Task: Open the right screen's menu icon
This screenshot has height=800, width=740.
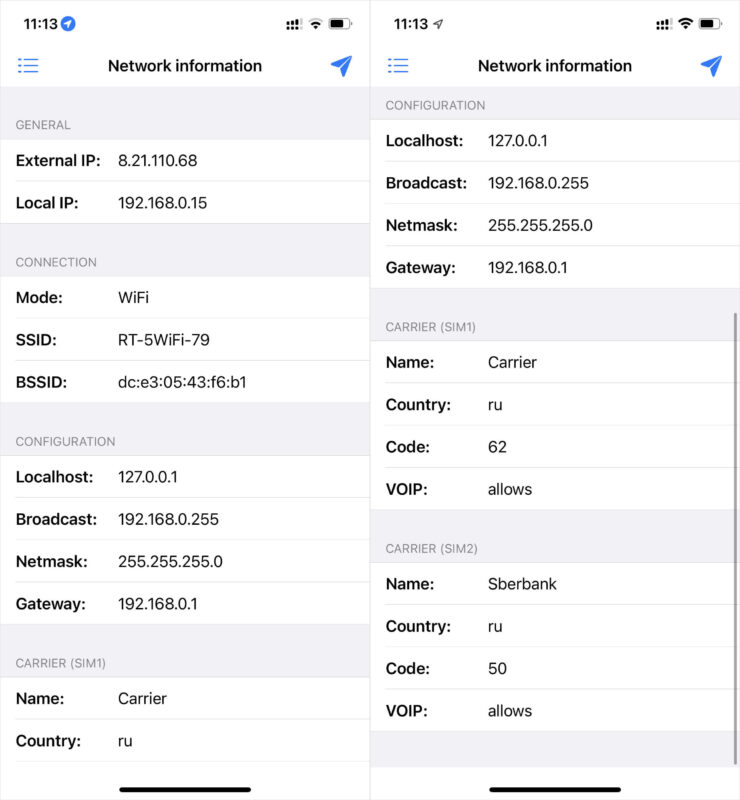Action: coord(397,65)
